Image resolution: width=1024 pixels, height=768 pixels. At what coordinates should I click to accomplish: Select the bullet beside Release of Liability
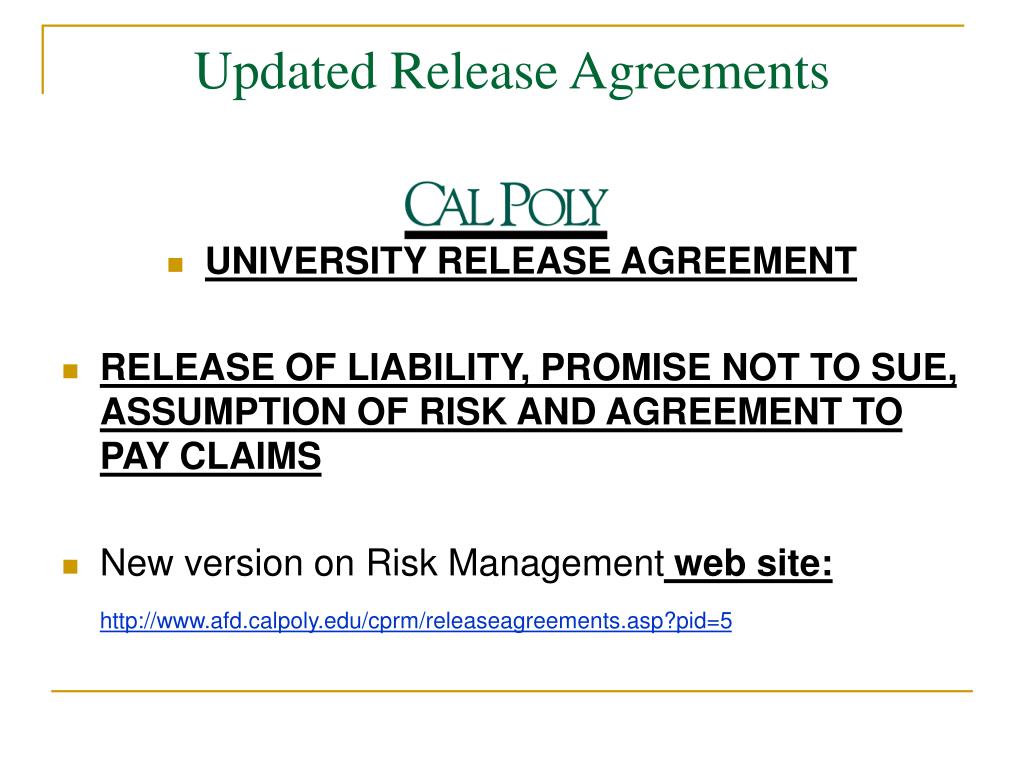point(71,371)
